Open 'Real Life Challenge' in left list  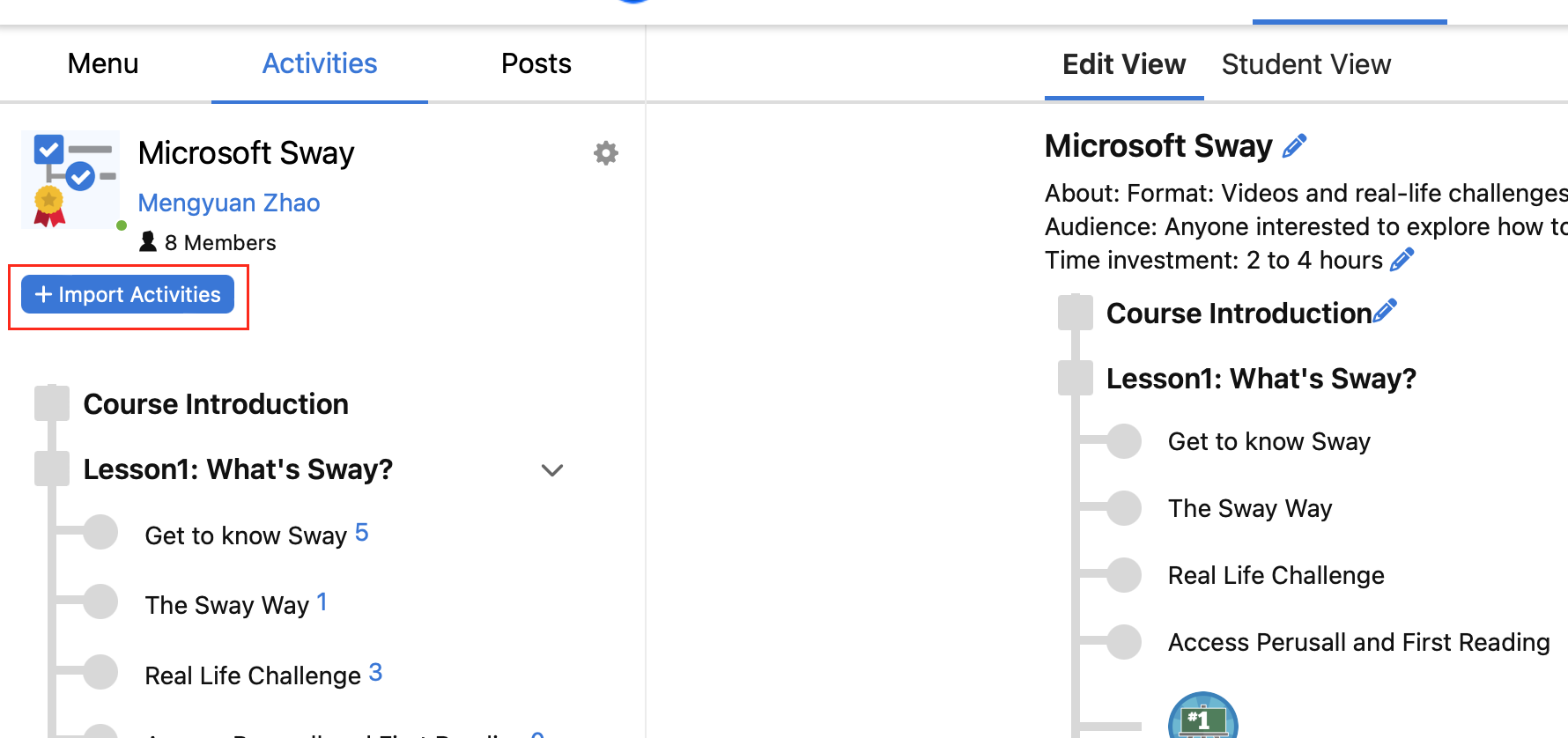[x=253, y=675]
